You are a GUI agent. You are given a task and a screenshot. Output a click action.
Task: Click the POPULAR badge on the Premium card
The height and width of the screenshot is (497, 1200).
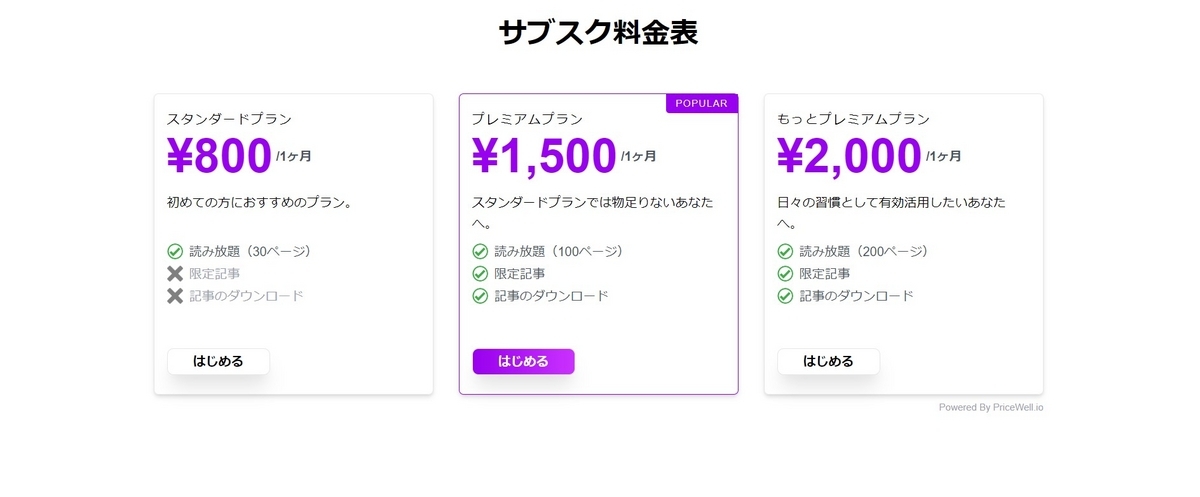pos(701,103)
